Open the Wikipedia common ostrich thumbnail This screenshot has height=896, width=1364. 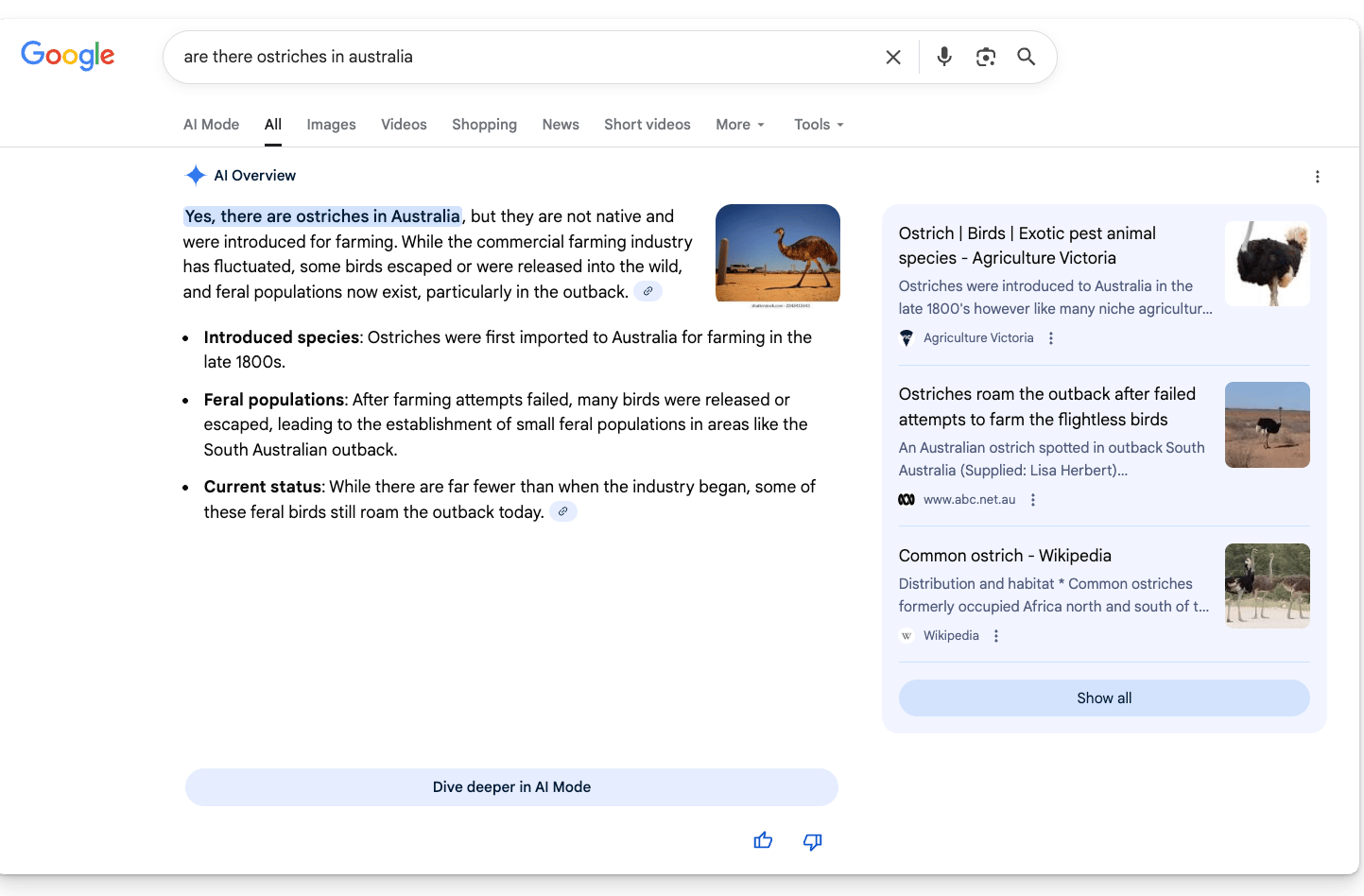click(x=1268, y=586)
